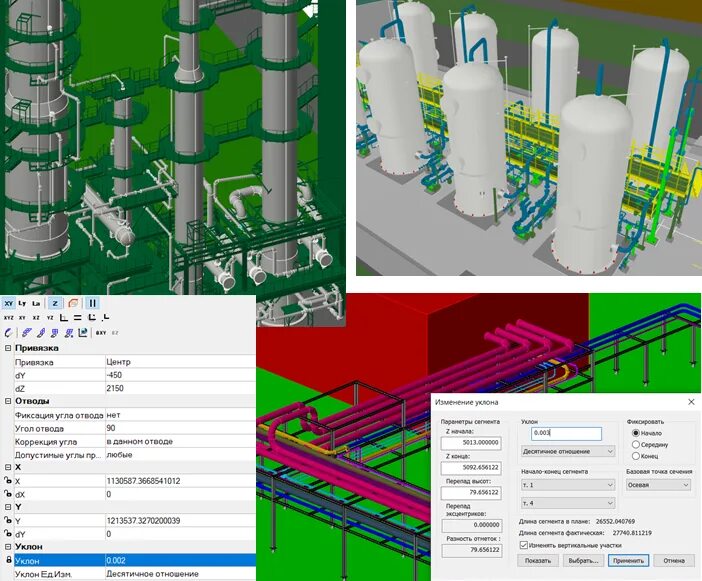
Task: Select the Середину radio button
Action: click(635, 444)
